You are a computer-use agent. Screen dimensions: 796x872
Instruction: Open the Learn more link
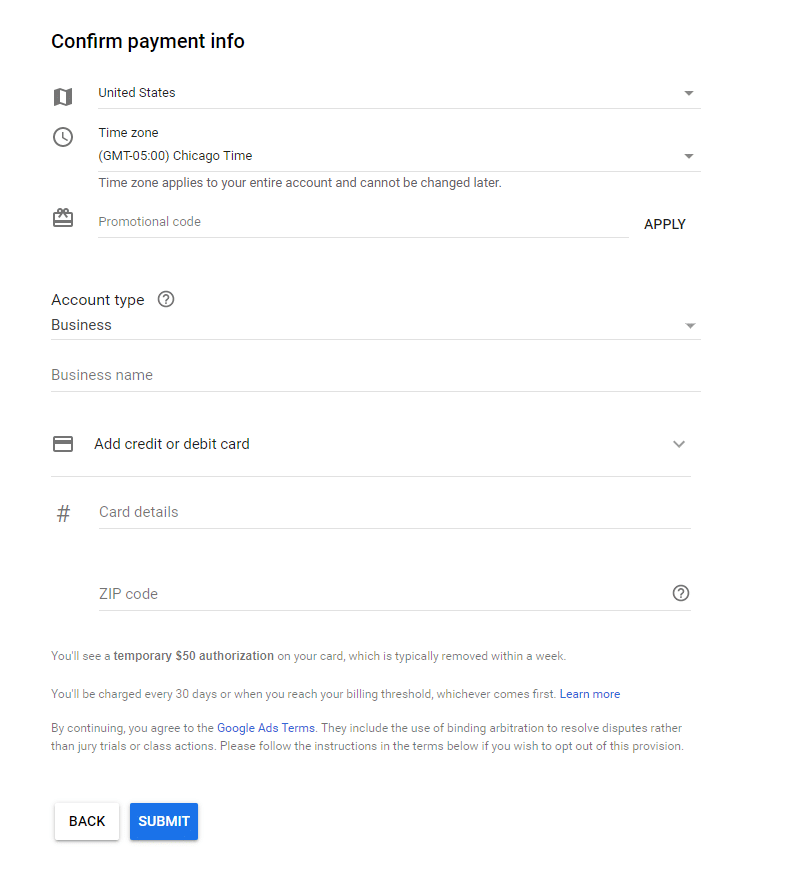[589, 694]
